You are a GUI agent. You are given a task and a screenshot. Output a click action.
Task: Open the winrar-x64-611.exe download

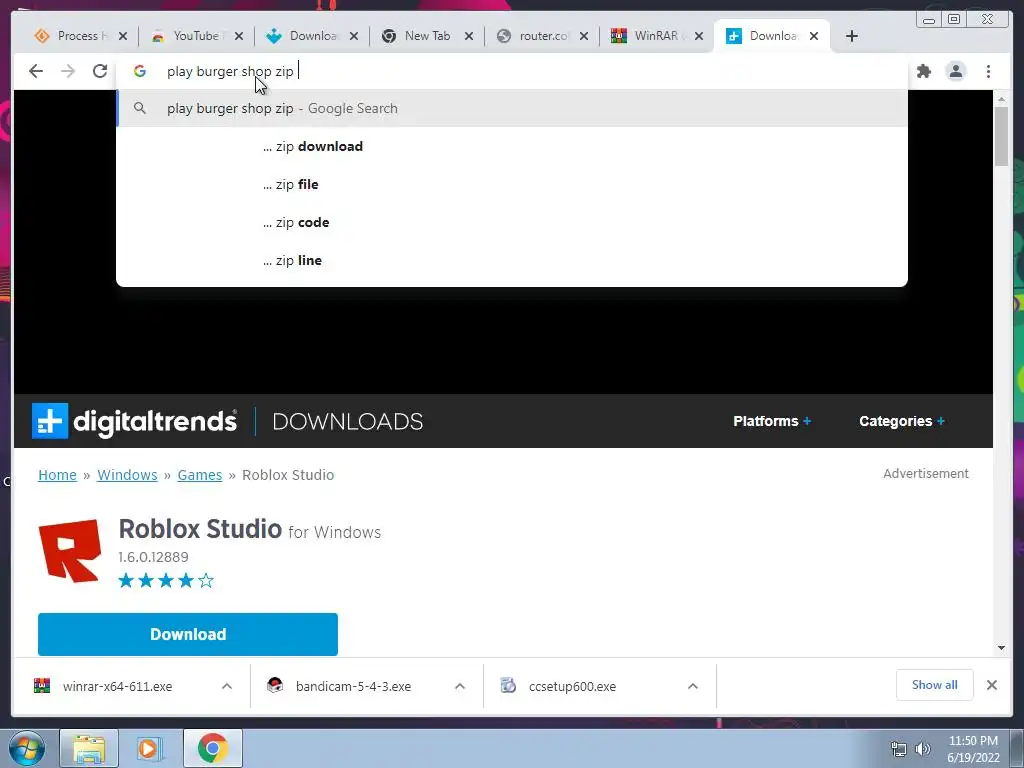click(118, 686)
